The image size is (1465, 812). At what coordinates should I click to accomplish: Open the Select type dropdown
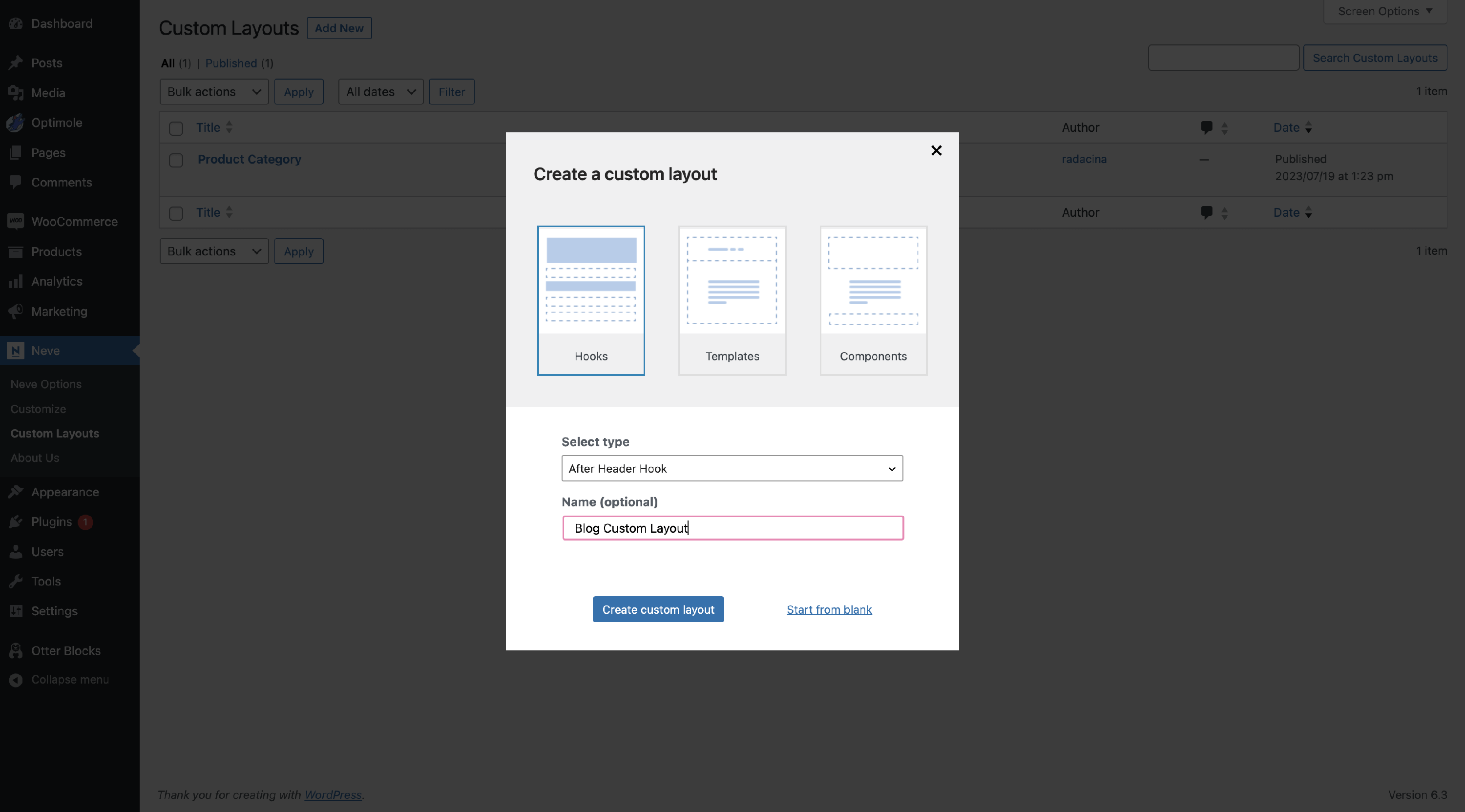coord(732,468)
